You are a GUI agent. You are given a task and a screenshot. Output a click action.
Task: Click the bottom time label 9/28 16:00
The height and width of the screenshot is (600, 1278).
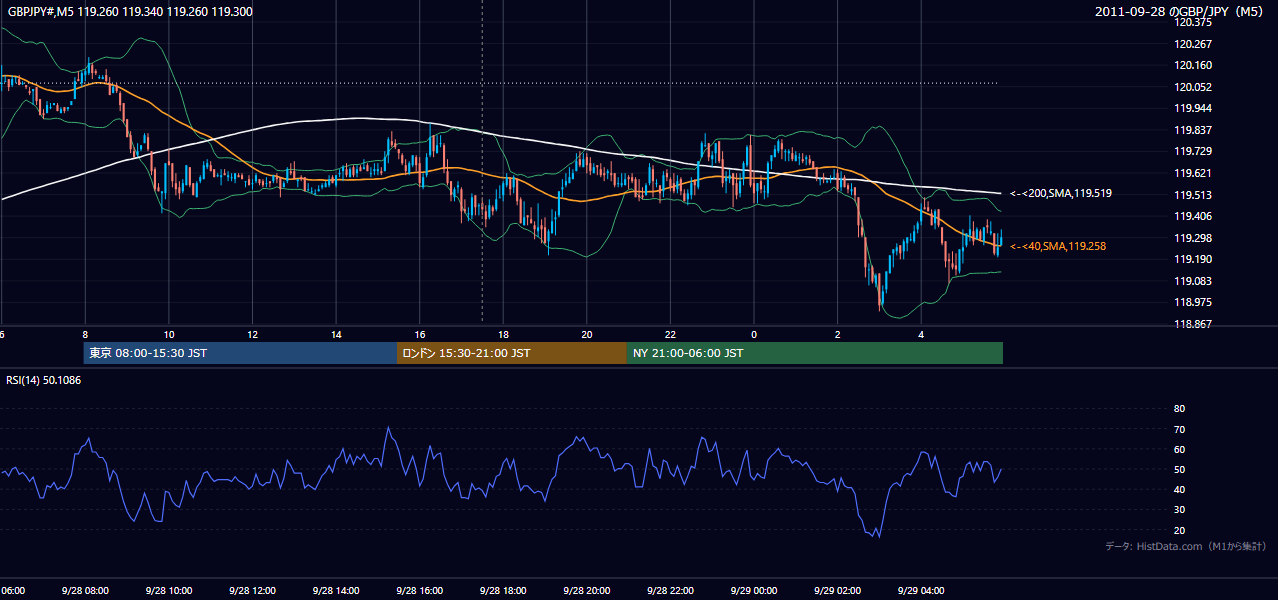[419, 590]
